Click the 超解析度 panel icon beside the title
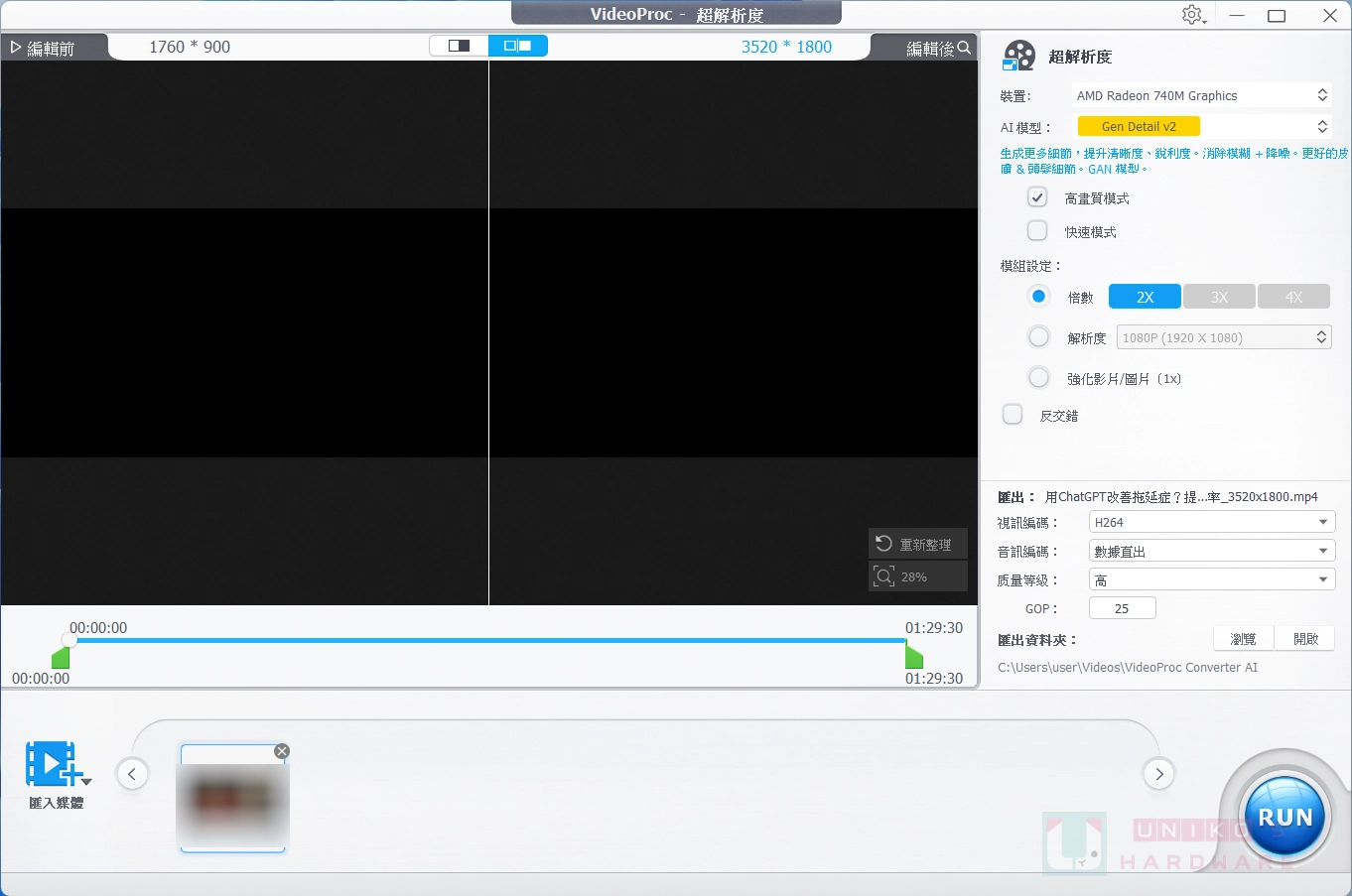 point(1017,56)
